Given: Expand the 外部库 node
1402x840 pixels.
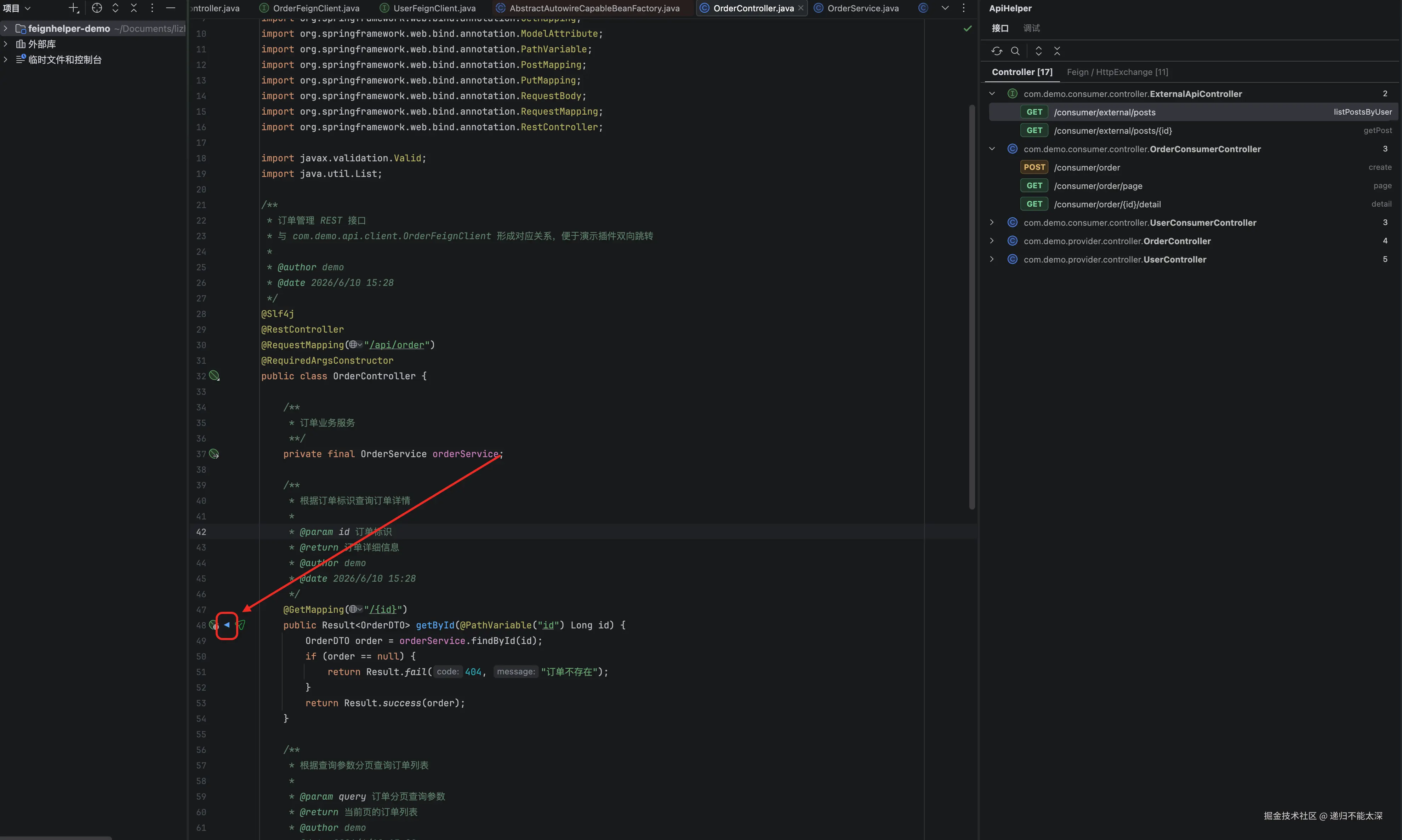Looking at the screenshot, I should tap(6, 44).
